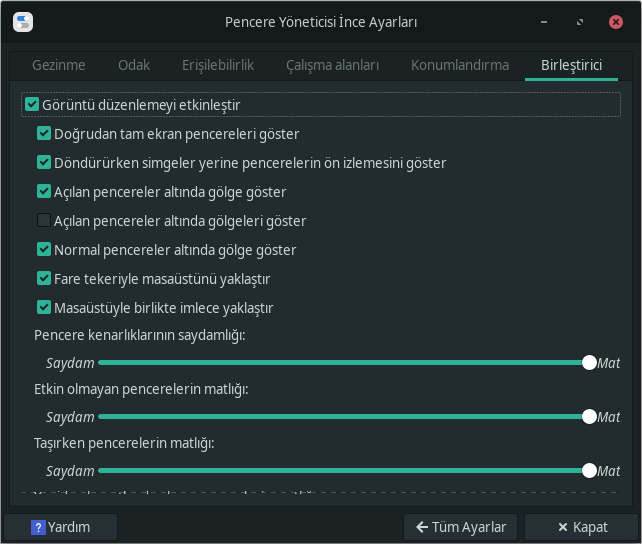This screenshot has width=642, height=544.
Task: Click the Kapat button's X icon
Action: click(563, 527)
